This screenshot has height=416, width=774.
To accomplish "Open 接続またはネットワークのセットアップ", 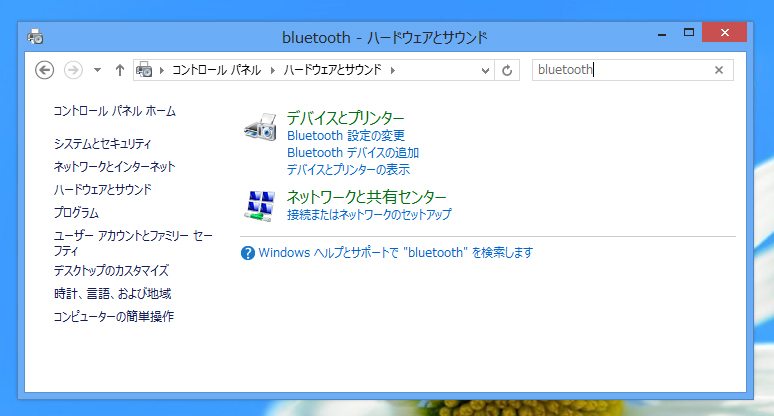I will [x=369, y=215].
